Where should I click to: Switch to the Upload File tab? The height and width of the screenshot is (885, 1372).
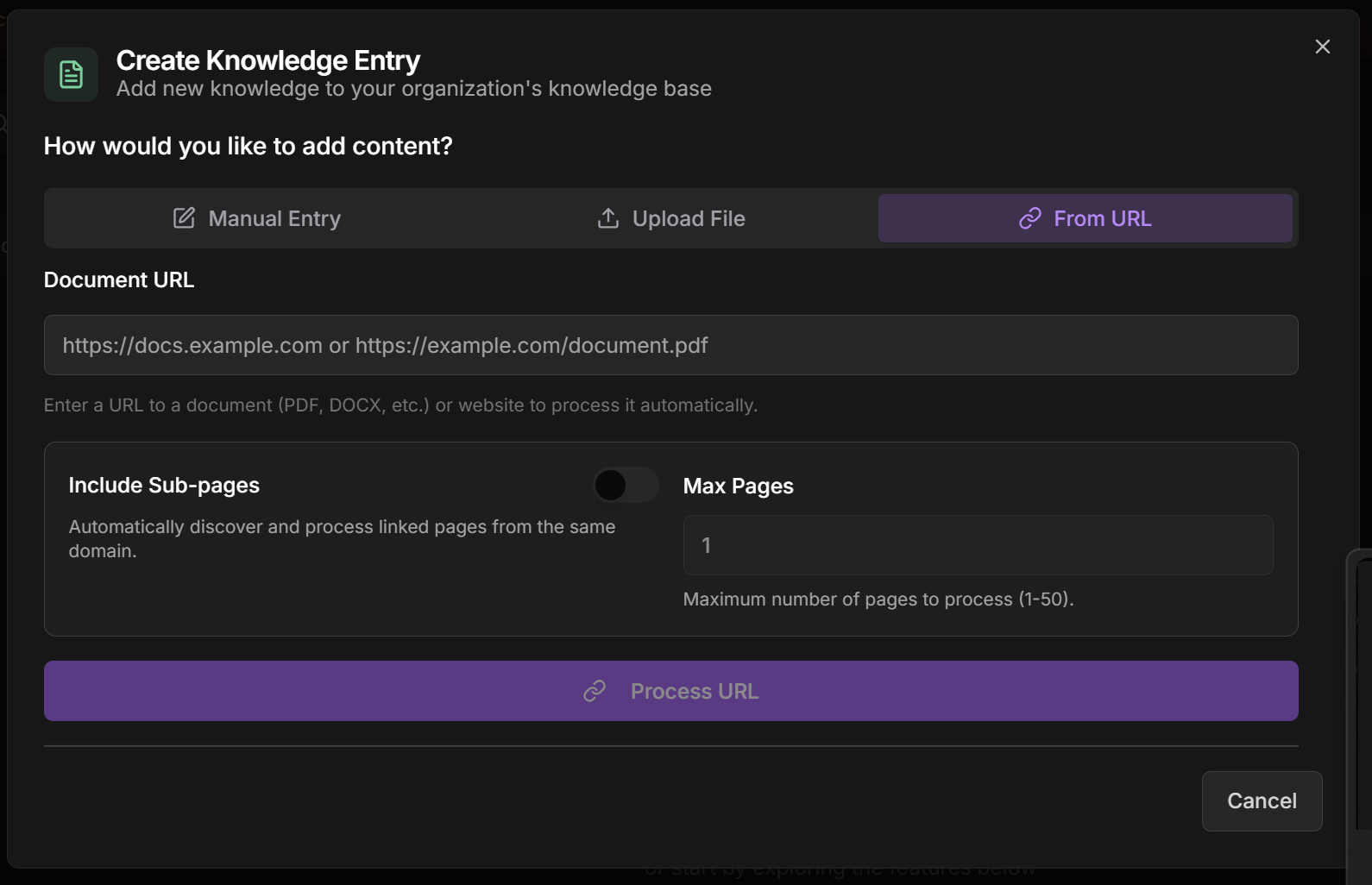click(671, 218)
